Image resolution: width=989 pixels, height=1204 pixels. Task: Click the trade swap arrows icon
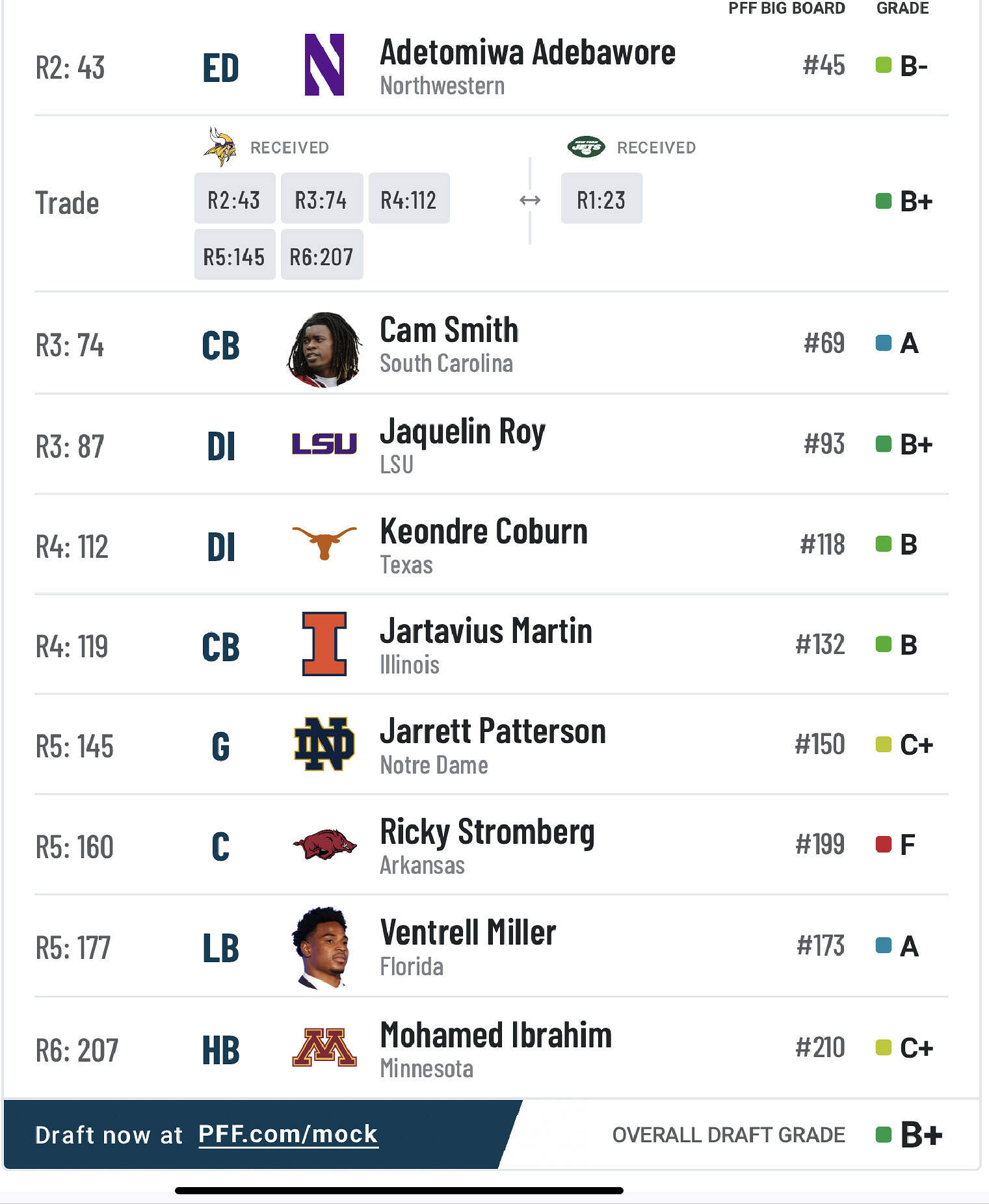pos(530,200)
